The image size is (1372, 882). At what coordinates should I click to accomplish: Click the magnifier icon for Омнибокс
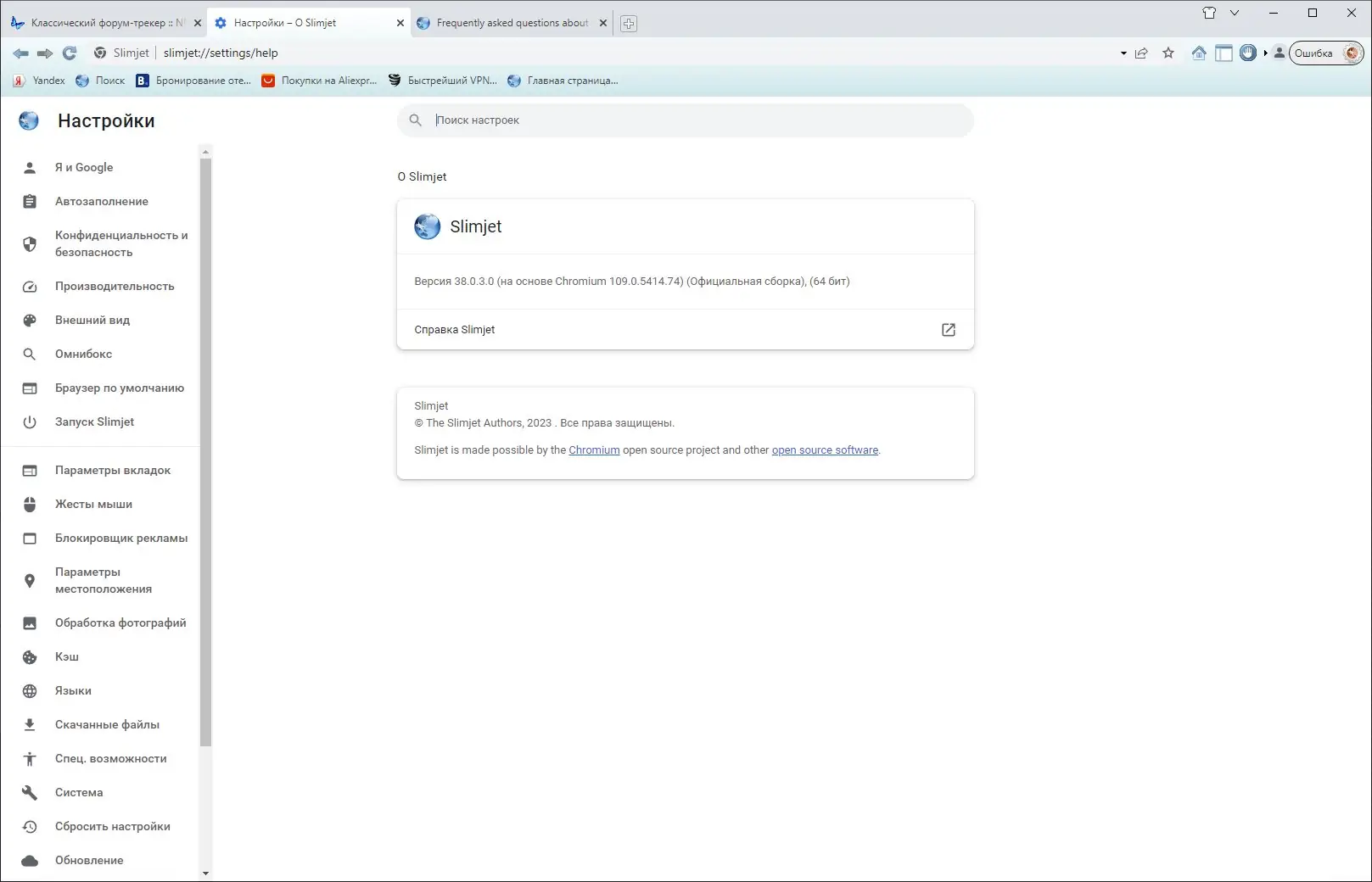pos(30,354)
